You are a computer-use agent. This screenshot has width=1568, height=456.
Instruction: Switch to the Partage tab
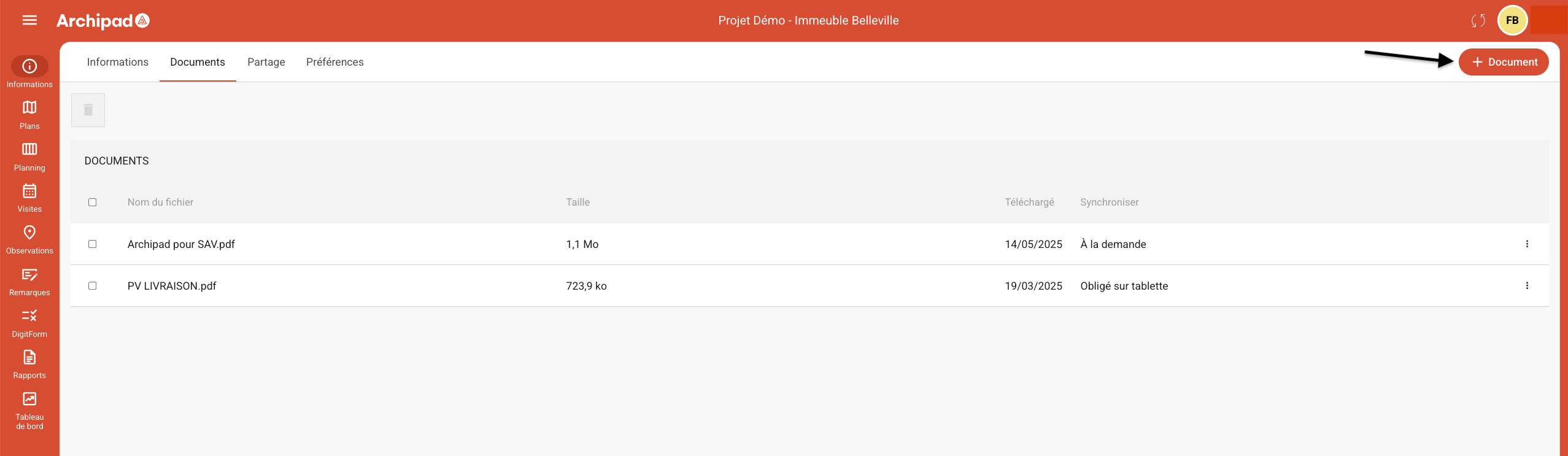pos(266,62)
